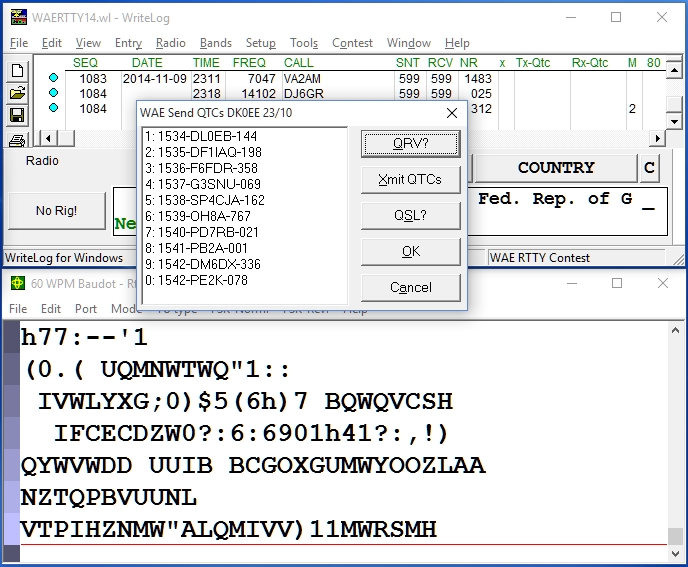This screenshot has width=688, height=567.
Task: Cancel the Send QTCs dialog
Action: [x=411, y=287]
